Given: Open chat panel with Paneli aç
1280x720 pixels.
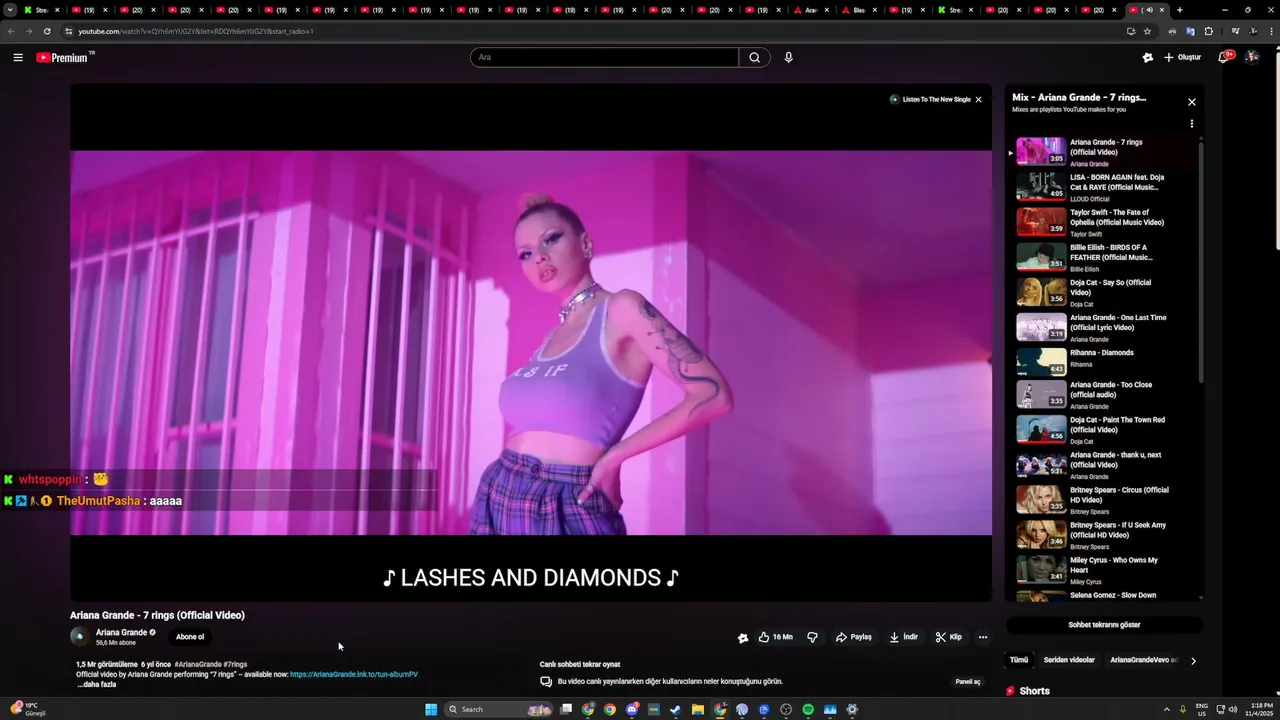Looking at the screenshot, I should click(x=968, y=682).
